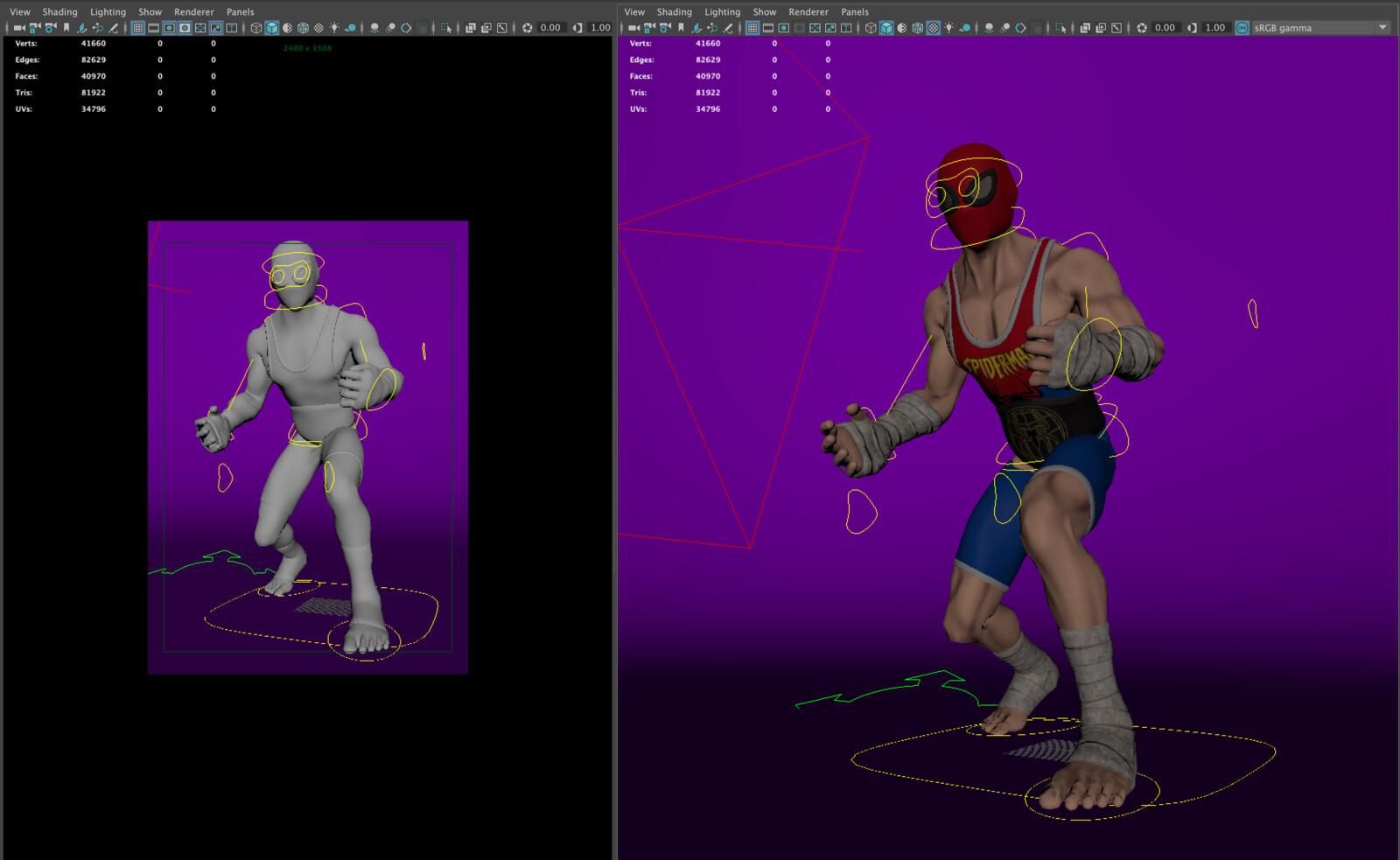
Task: Click Edges count 82629 in left panel
Action: coord(94,59)
